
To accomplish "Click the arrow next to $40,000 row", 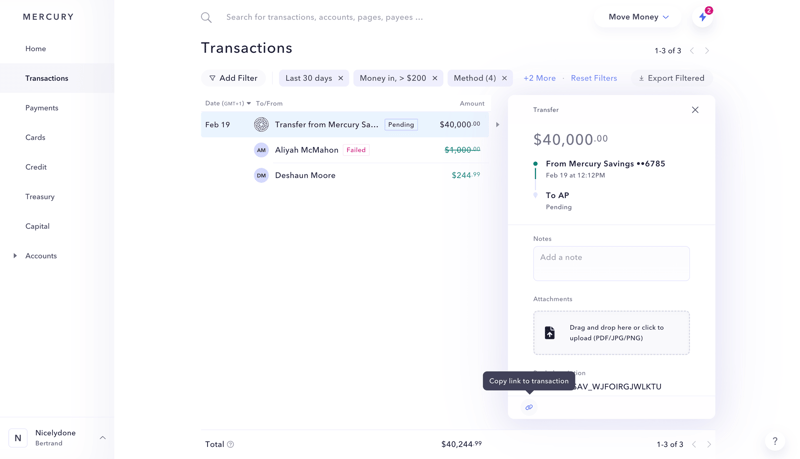I will tap(497, 124).
